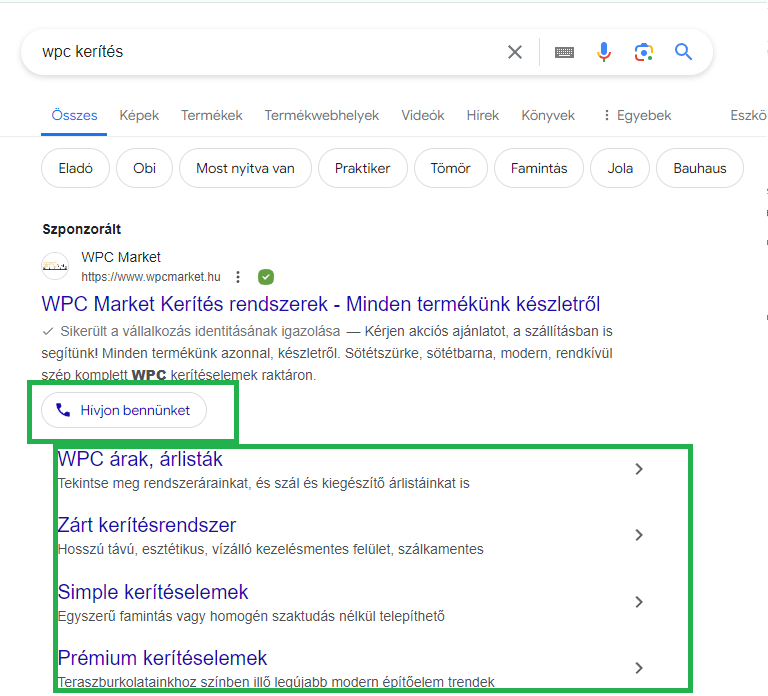Open chevron beside WPC árak, árlisták
The height and width of the screenshot is (696, 768).
pos(639,469)
